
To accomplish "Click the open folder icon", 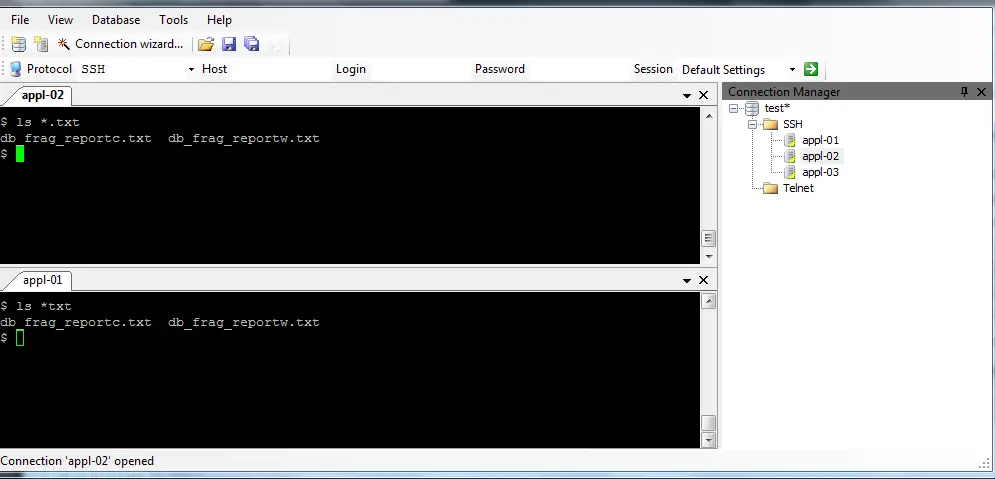I will [x=206, y=44].
